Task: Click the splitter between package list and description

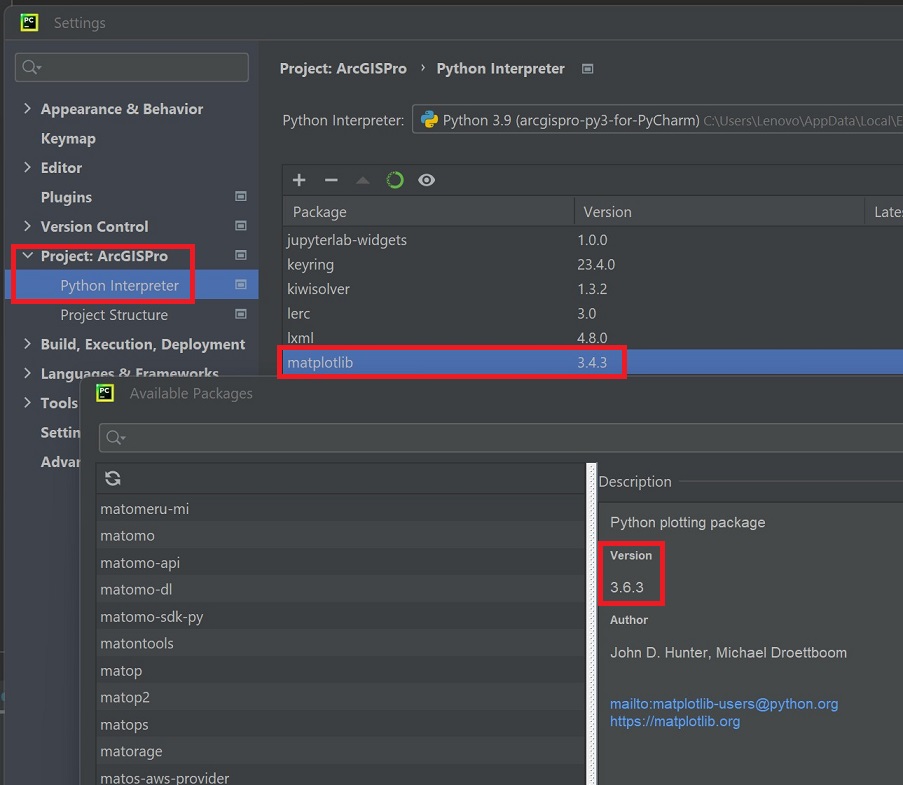Action: (x=591, y=624)
